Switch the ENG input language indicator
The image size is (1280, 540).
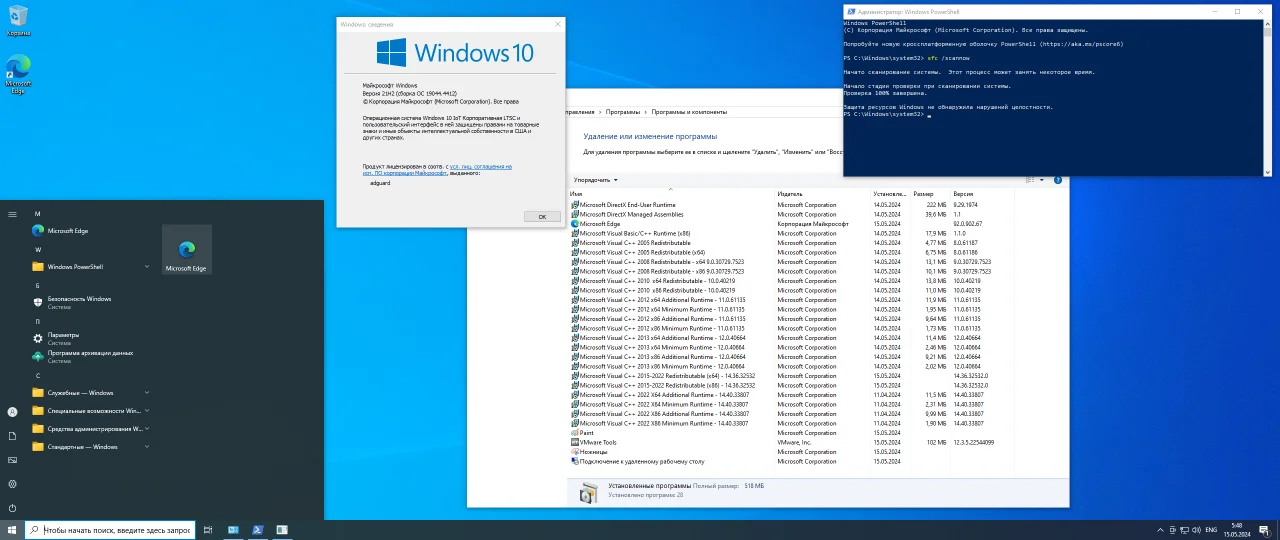[1211, 530]
